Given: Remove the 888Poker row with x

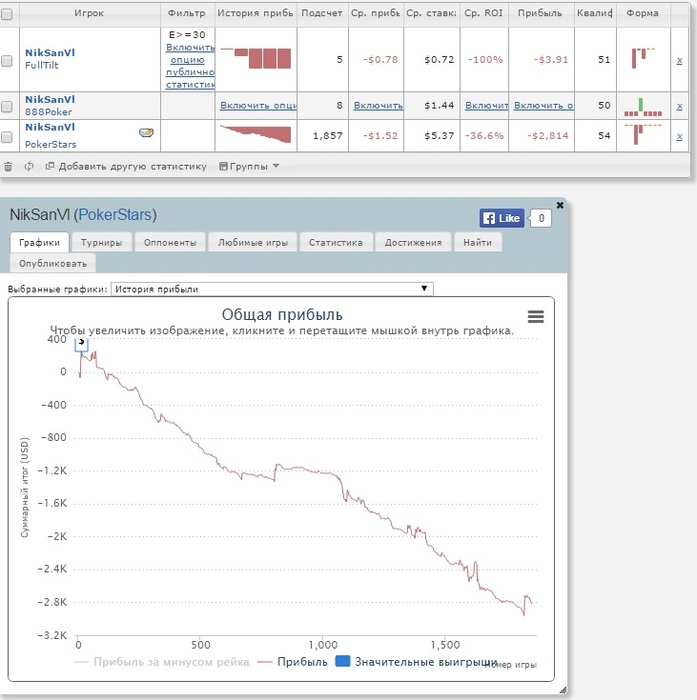Looking at the screenshot, I should click(679, 106).
